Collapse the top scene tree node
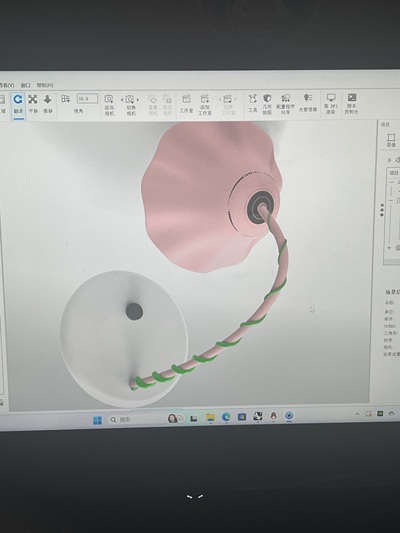The image size is (400, 533). pyautogui.click(x=392, y=183)
